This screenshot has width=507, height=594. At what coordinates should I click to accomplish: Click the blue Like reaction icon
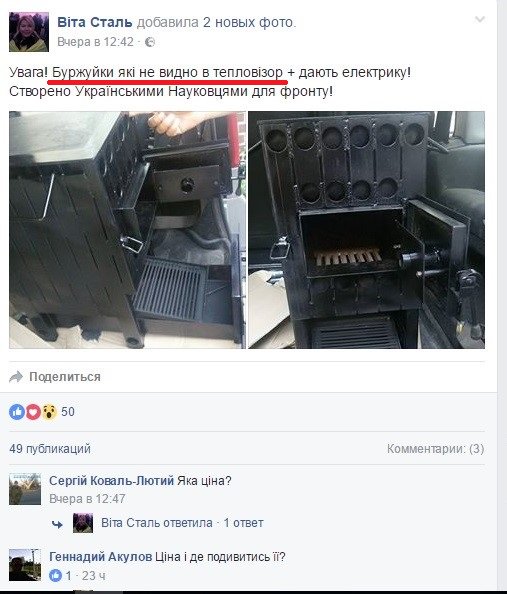click(17, 412)
